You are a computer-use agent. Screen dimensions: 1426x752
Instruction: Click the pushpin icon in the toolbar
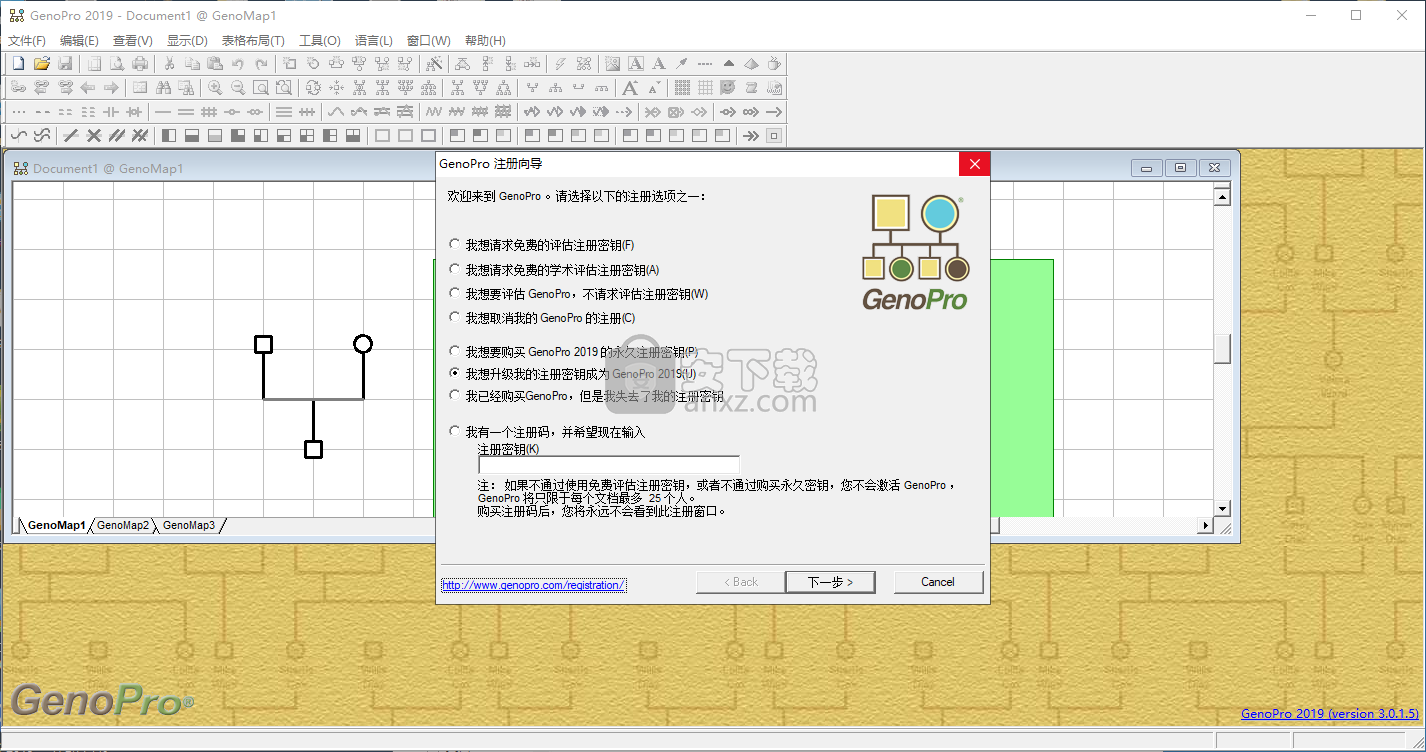pos(681,63)
